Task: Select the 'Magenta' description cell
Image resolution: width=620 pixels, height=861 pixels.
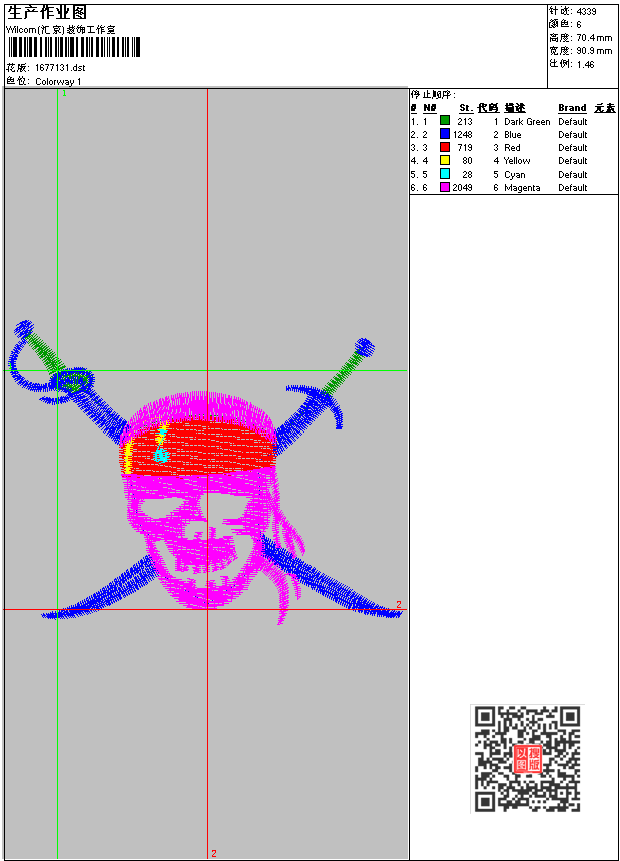Action: [522, 188]
